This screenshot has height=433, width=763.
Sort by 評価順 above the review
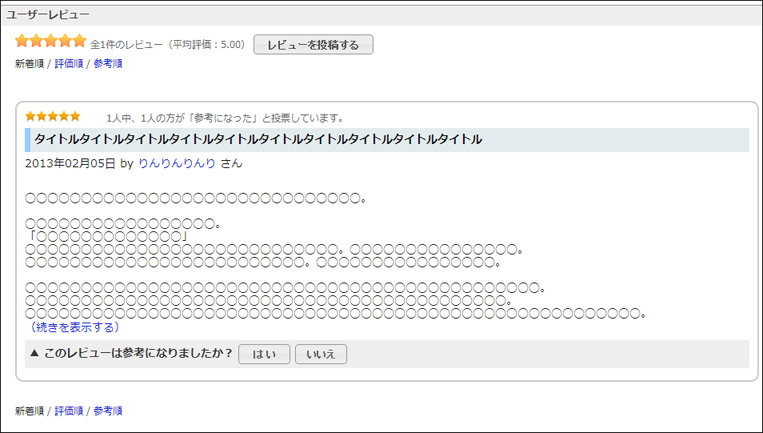(x=68, y=64)
